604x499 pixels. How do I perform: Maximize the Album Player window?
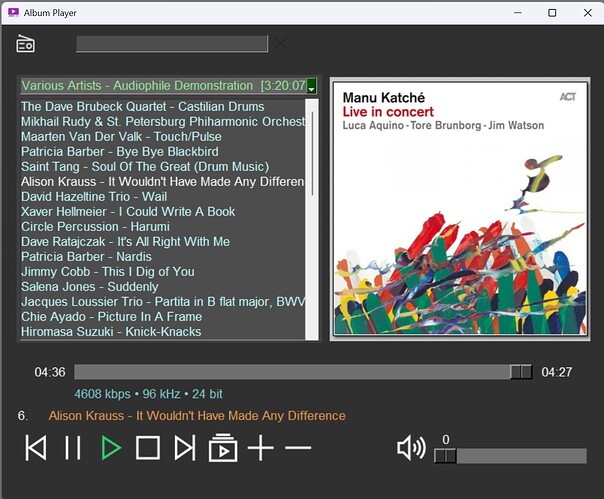(x=552, y=13)
